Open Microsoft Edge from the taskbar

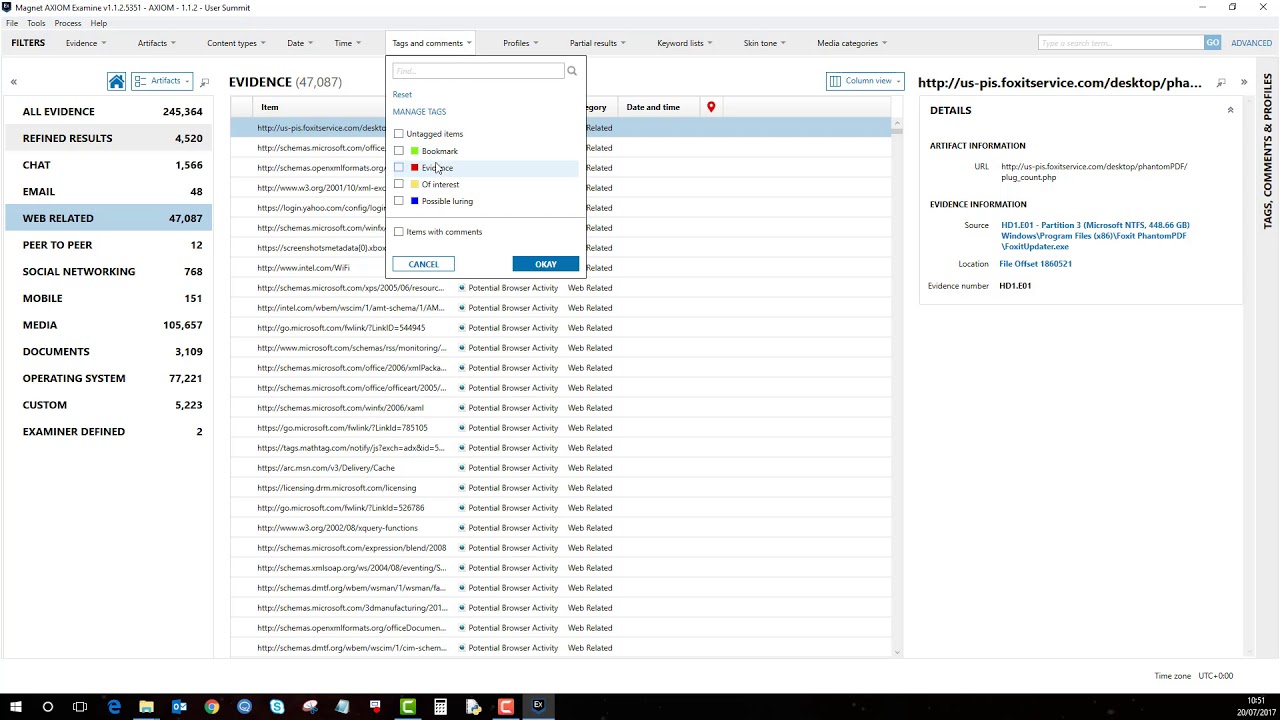(x=114, y=706)
